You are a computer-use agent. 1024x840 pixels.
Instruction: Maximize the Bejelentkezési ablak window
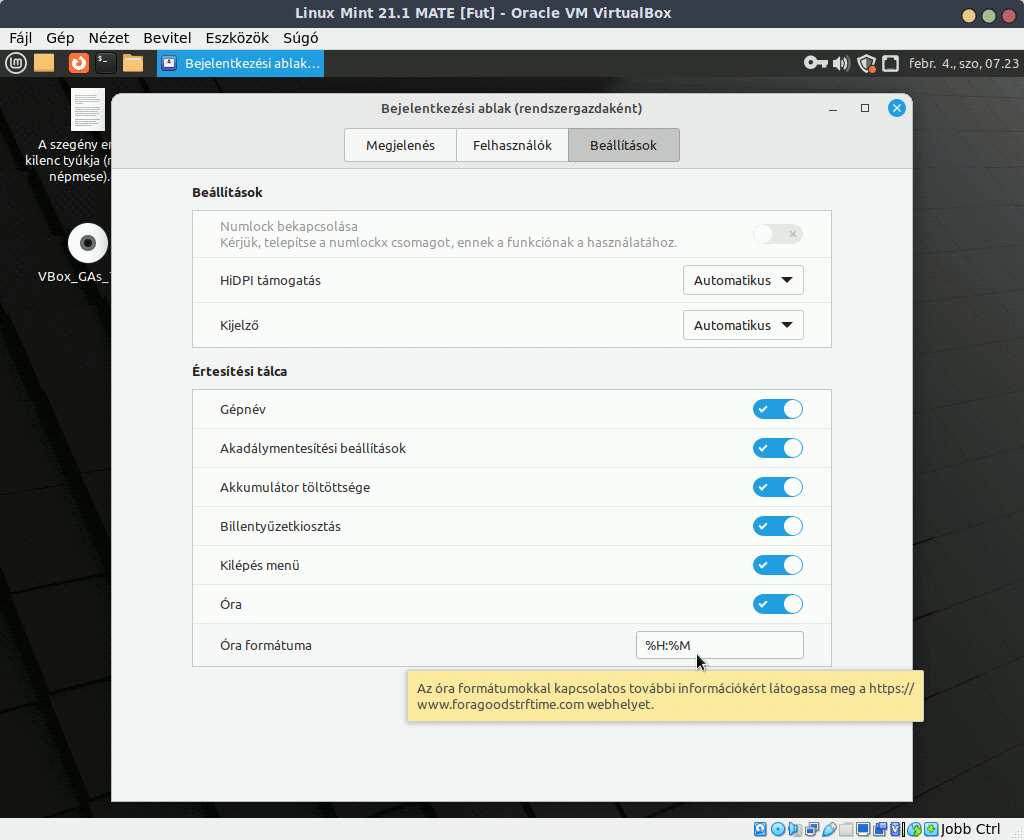865,108
